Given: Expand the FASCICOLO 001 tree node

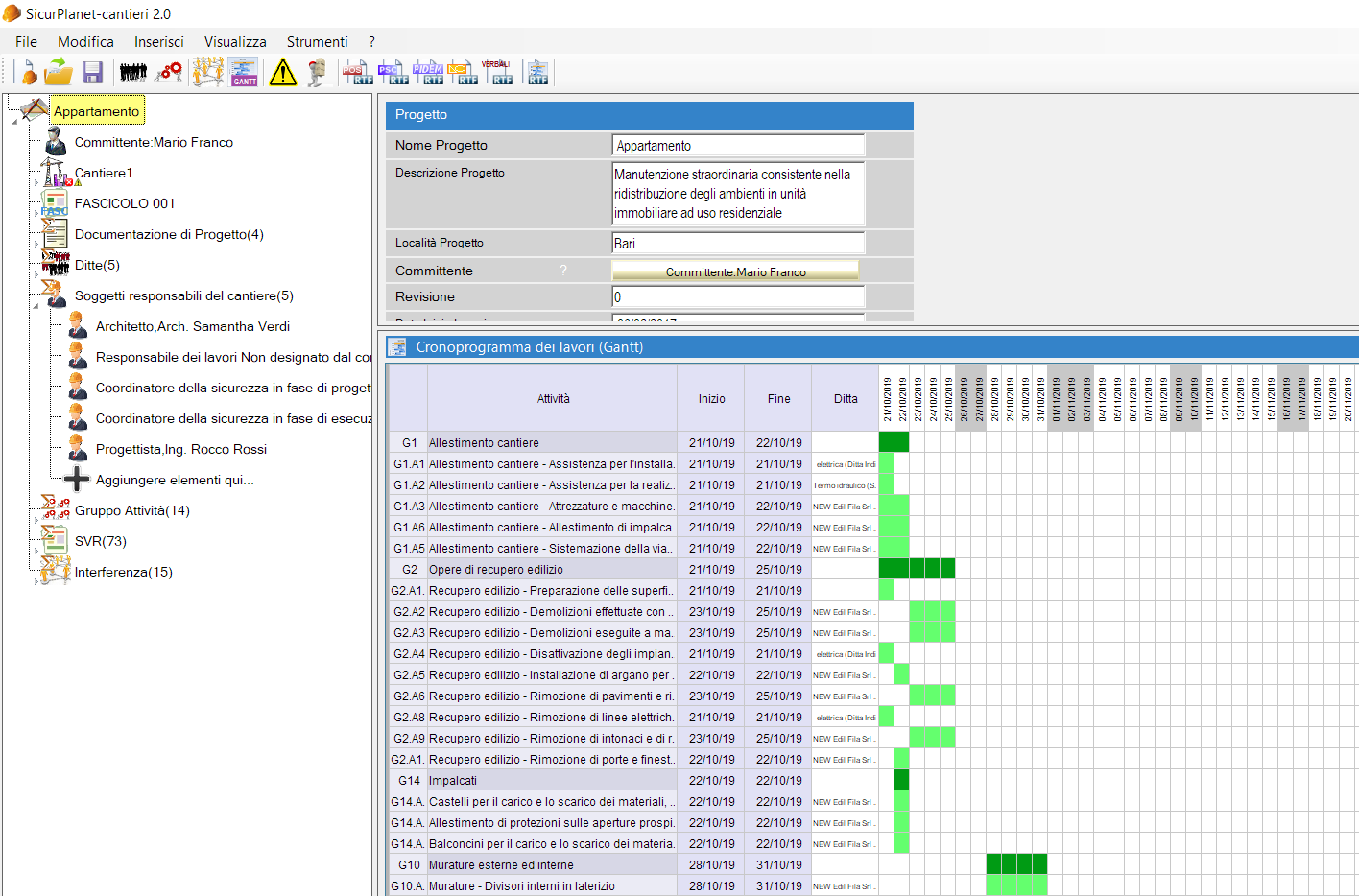Looking at the screenshot, I should (x=36, y=213).
